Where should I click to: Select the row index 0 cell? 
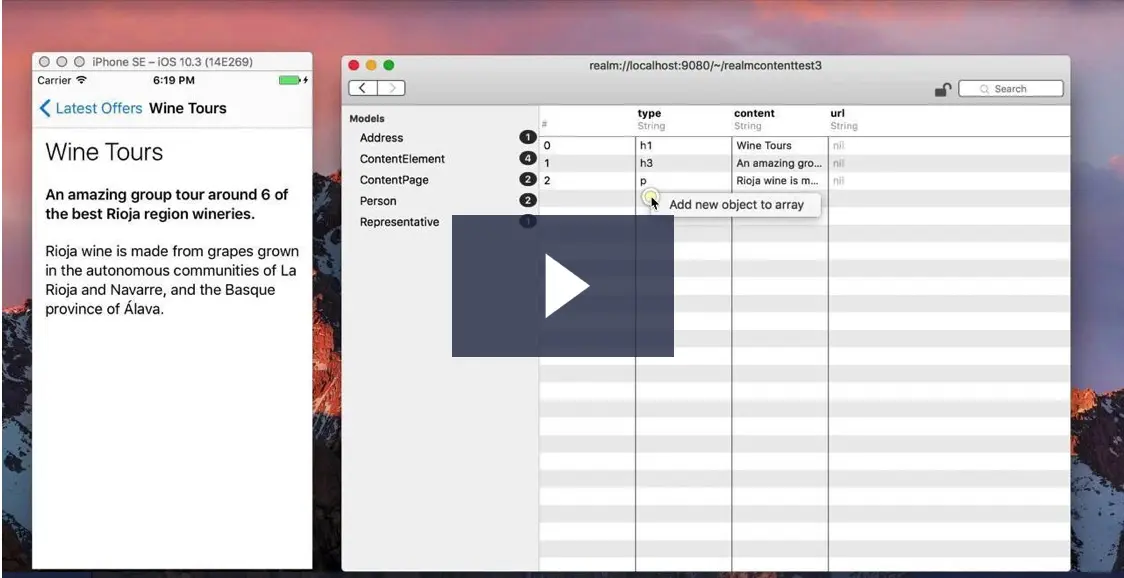587,146
